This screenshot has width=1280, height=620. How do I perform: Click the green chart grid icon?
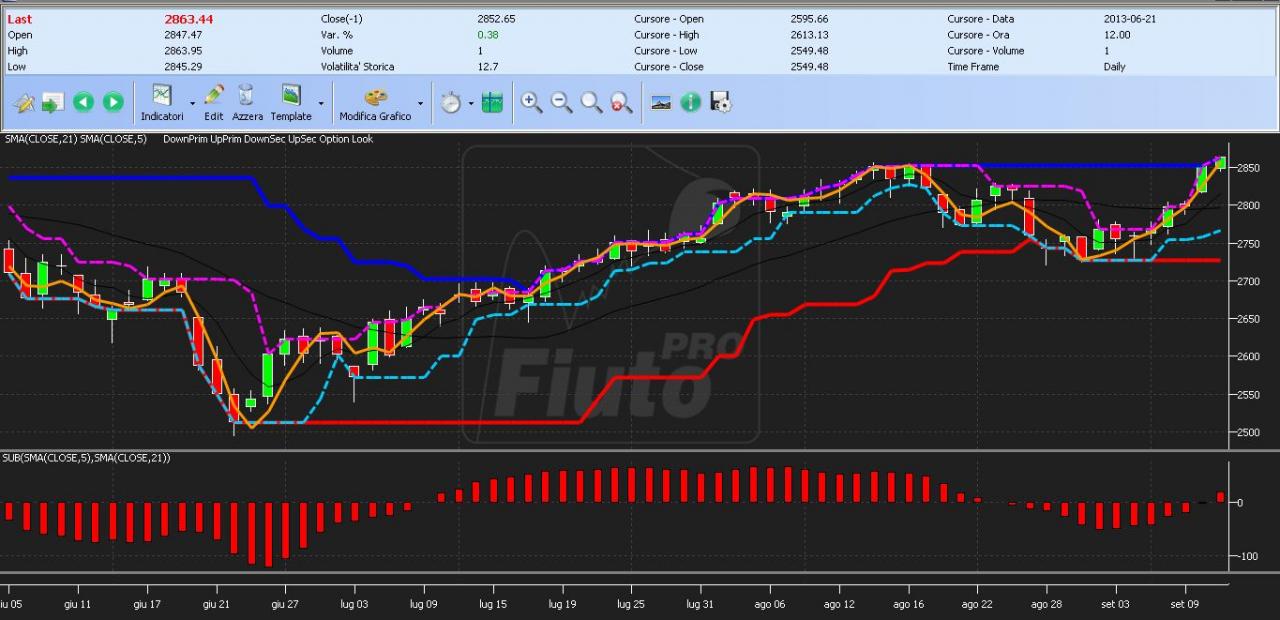[492, 102]
